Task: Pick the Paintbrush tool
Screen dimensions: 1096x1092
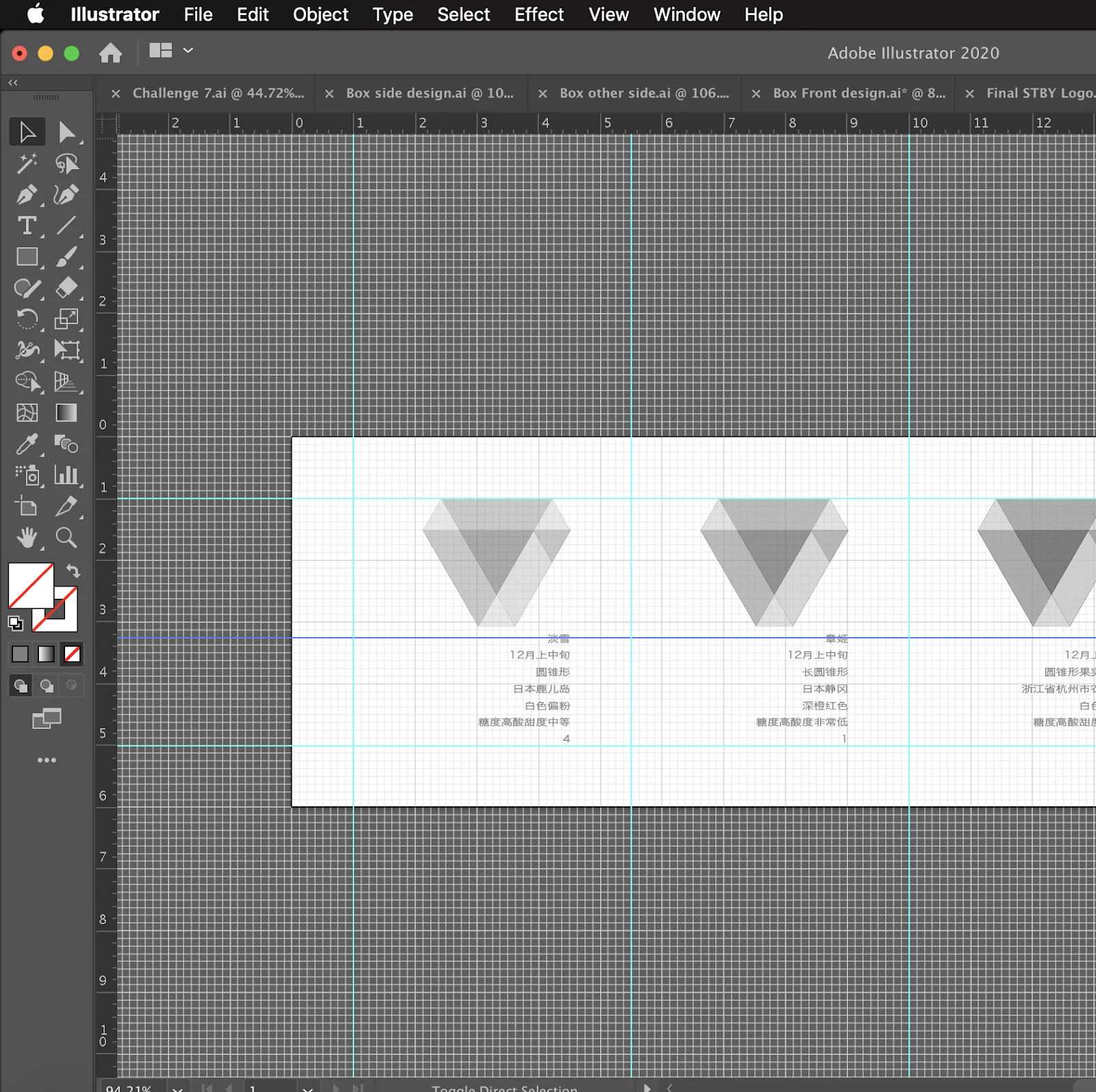Action: tap(66, 257)
